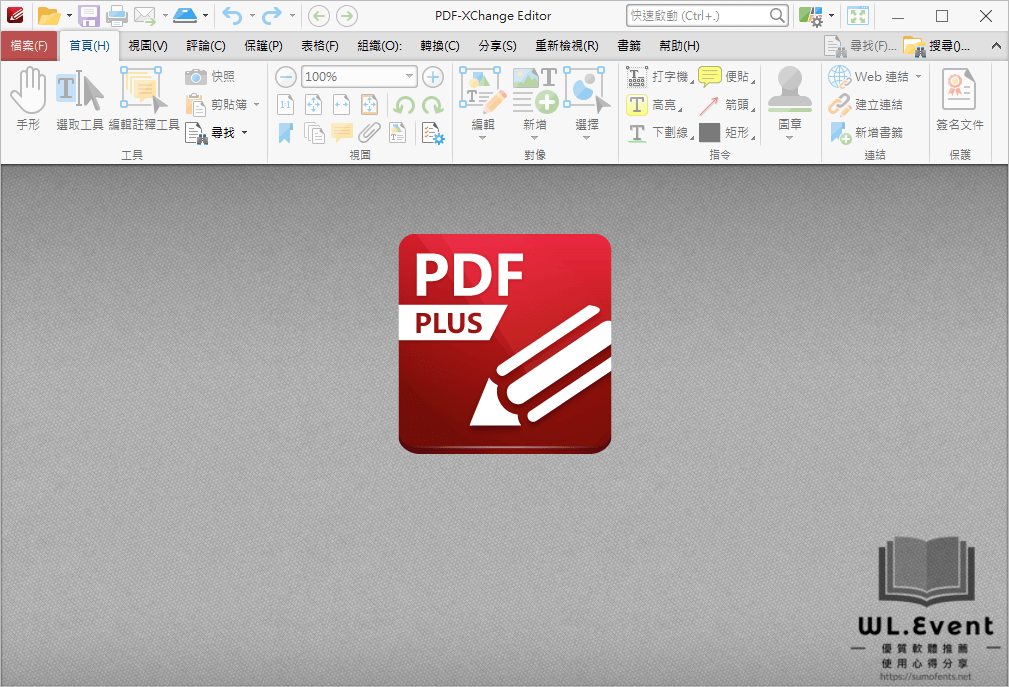1009x687 pixels.
Task: Select the Rectangle (矩形) tool
Action: (727, 133)
